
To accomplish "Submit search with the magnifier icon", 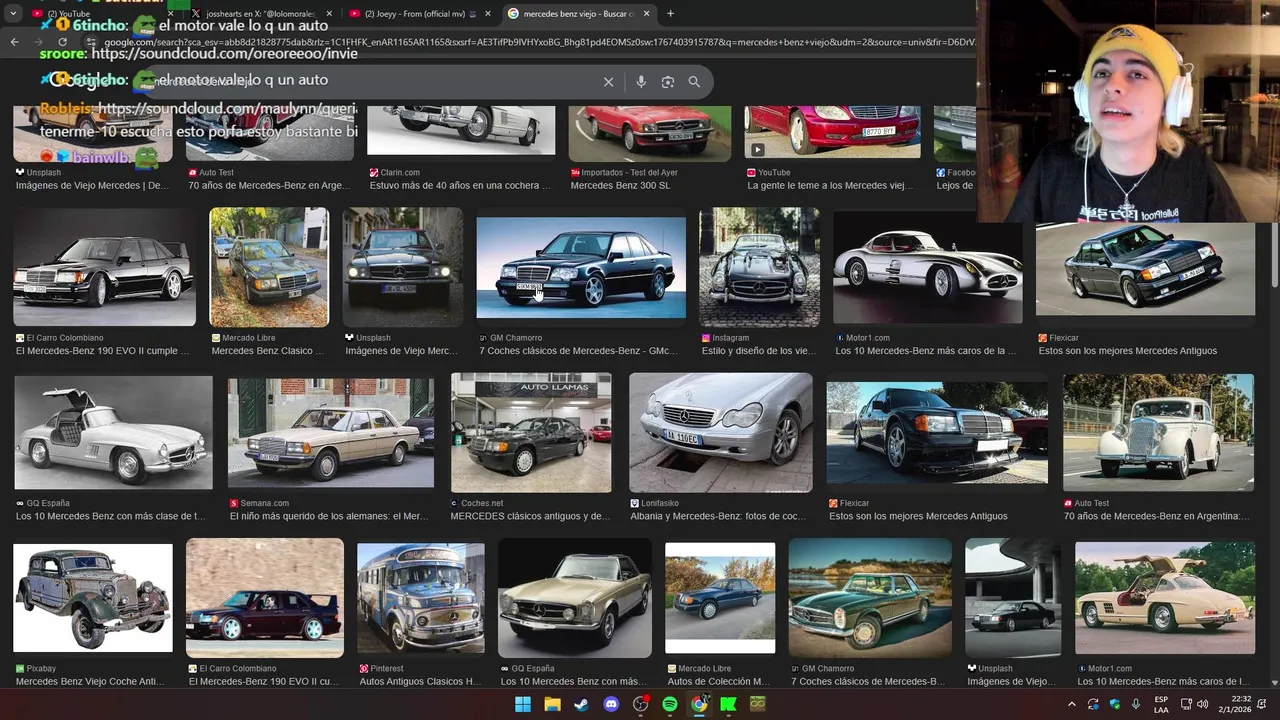I will pos(694,82).
